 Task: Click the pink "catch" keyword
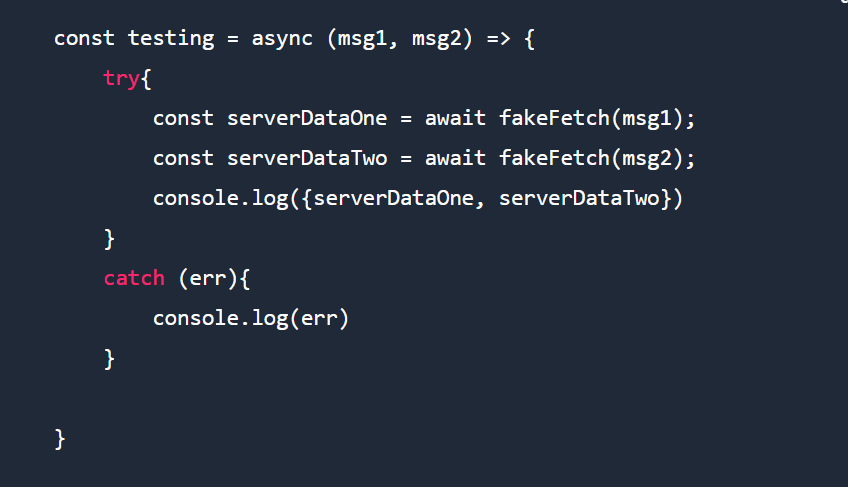(x=134, y=278)
